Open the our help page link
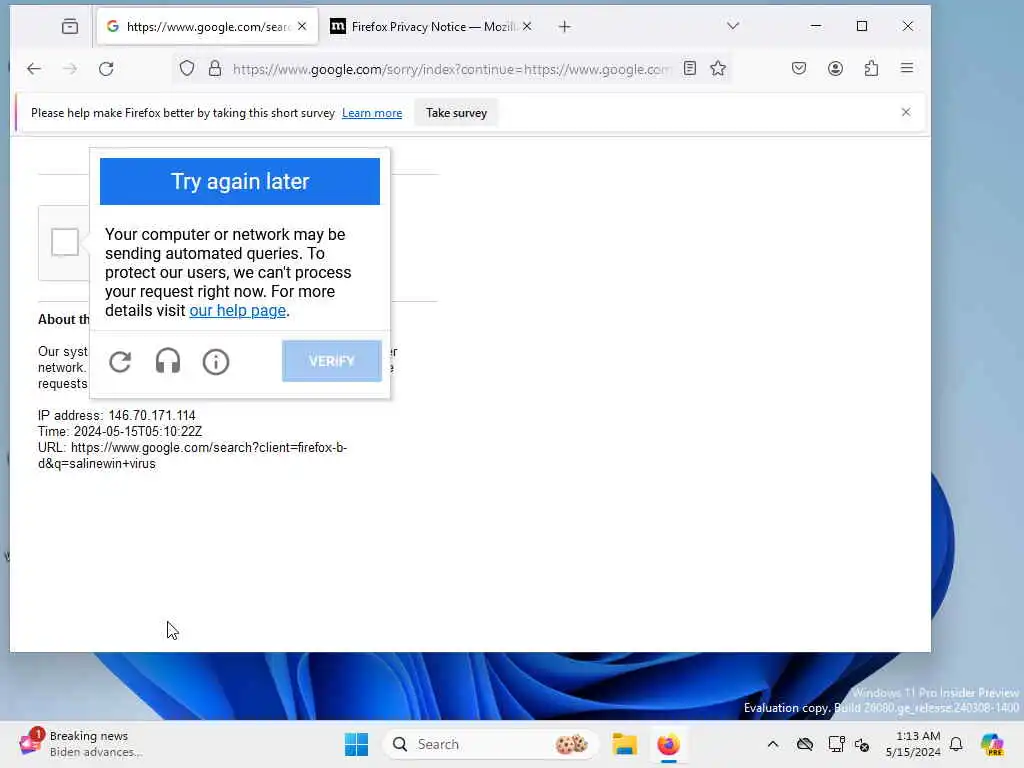Image resolution: width=1024 pixels, height=768 pixels. coord(238,311)
